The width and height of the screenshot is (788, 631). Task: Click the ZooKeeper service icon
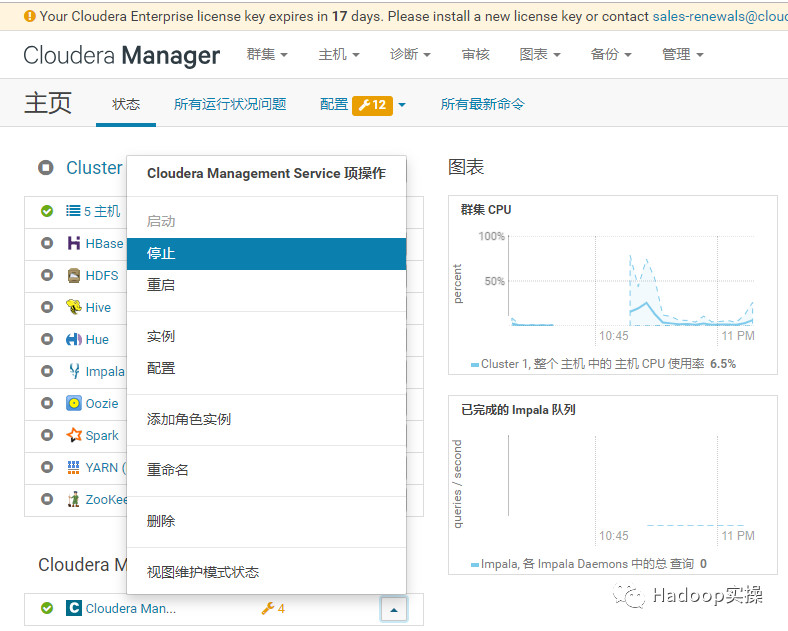pyautogui.click(x=74, y=499)
